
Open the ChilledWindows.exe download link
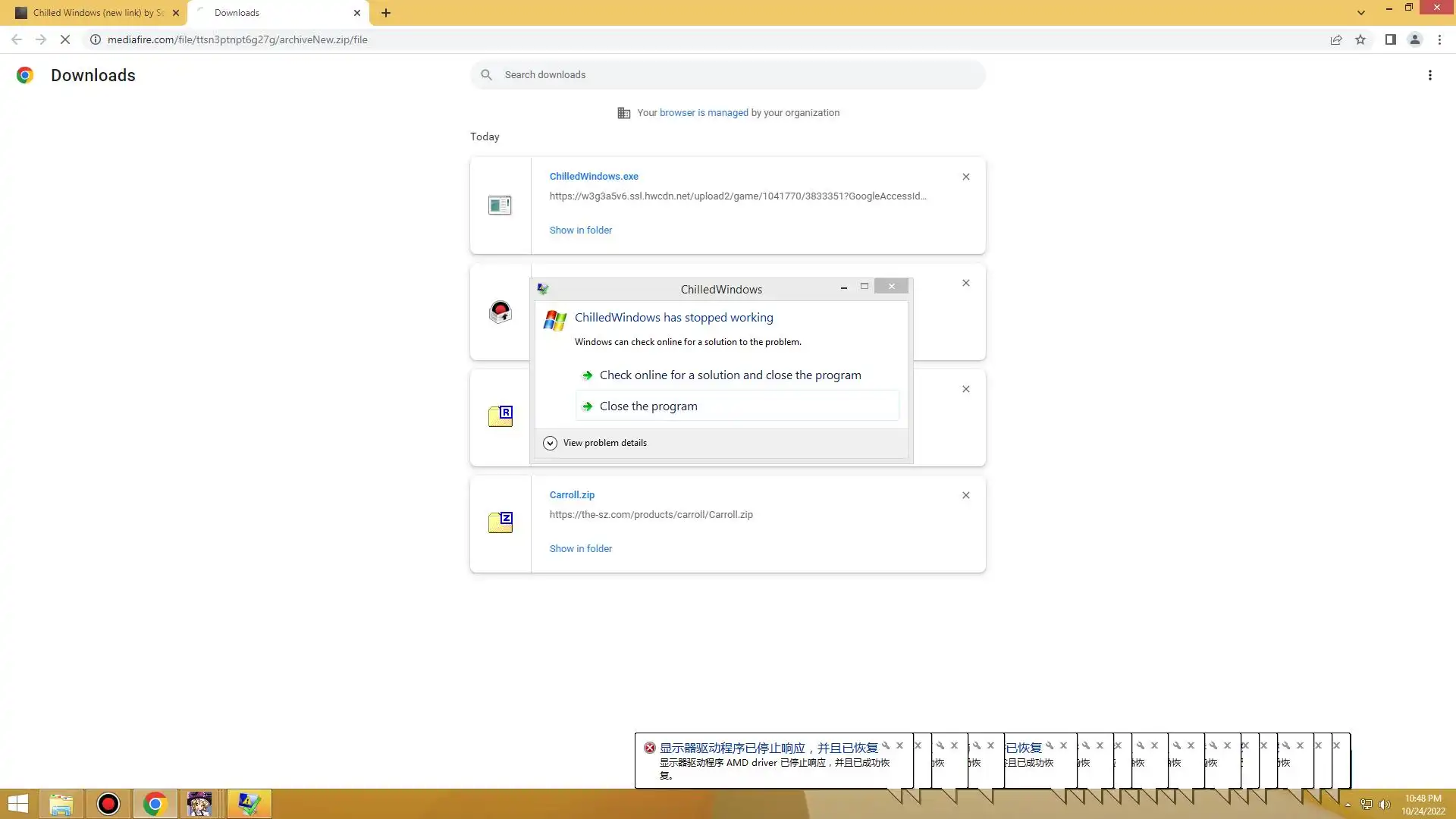[x=594, y=176]
